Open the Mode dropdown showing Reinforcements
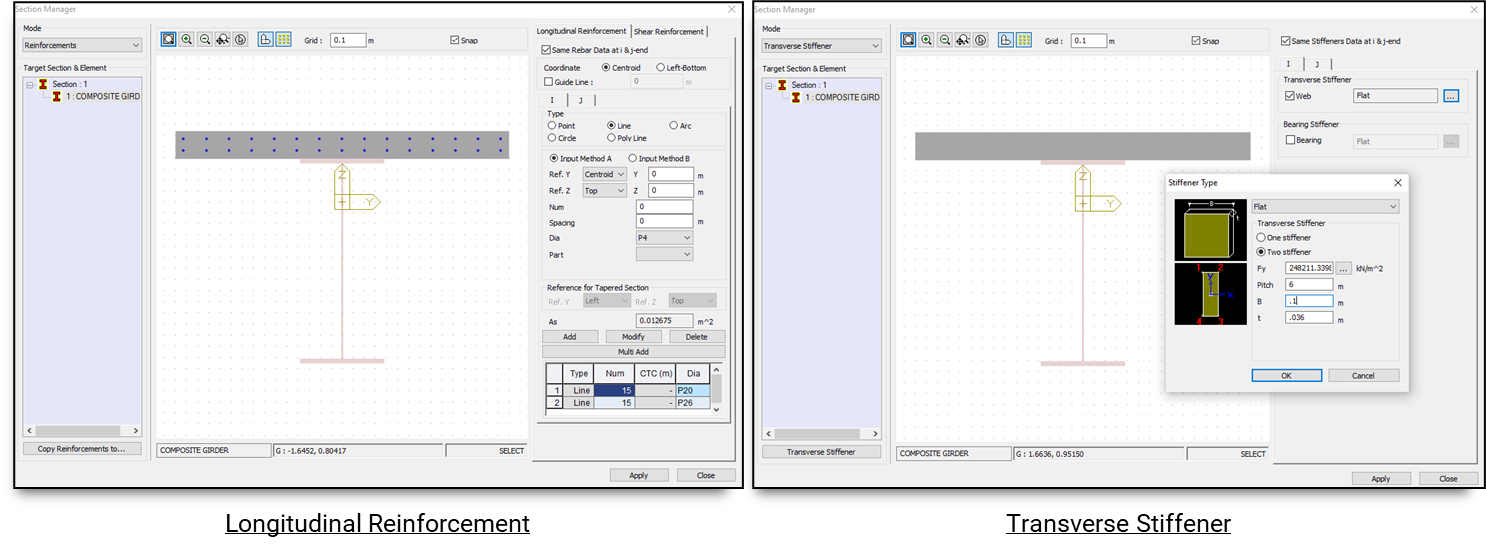 [x=82, y=45]
